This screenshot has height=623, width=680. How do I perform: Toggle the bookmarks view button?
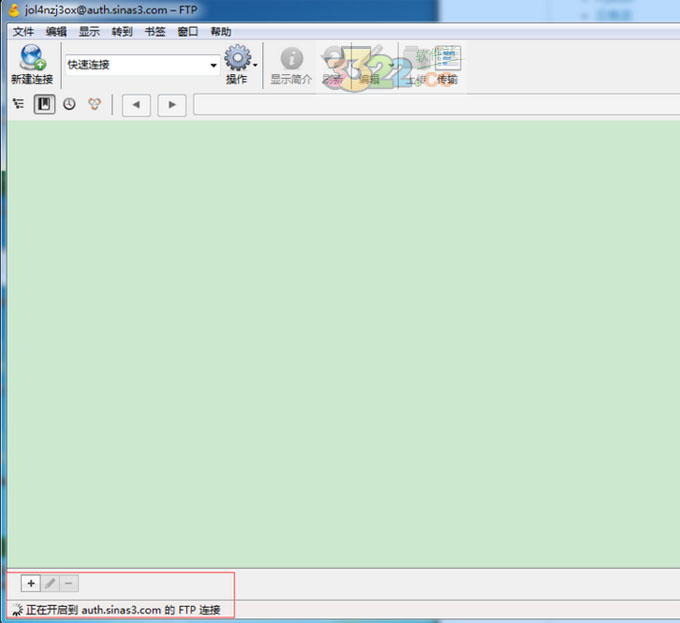[44, 104]
